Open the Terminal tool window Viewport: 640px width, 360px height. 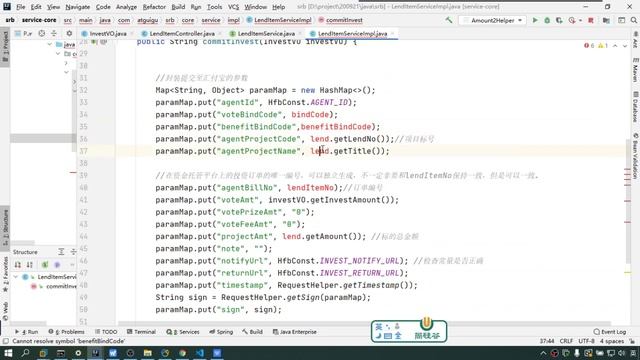click(x=141, y=332)
